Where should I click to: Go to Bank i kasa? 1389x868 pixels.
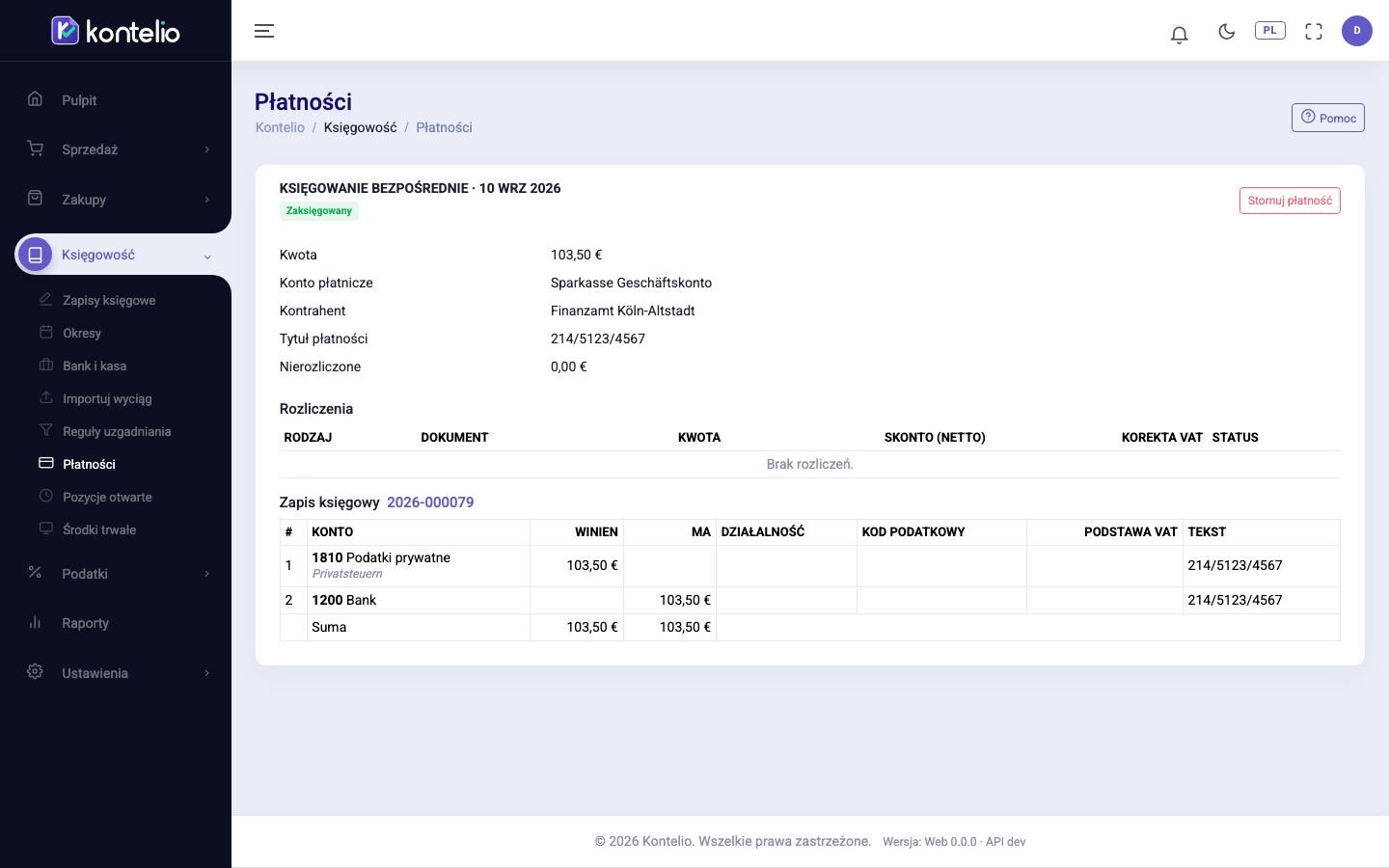click(x=95, y=366)
